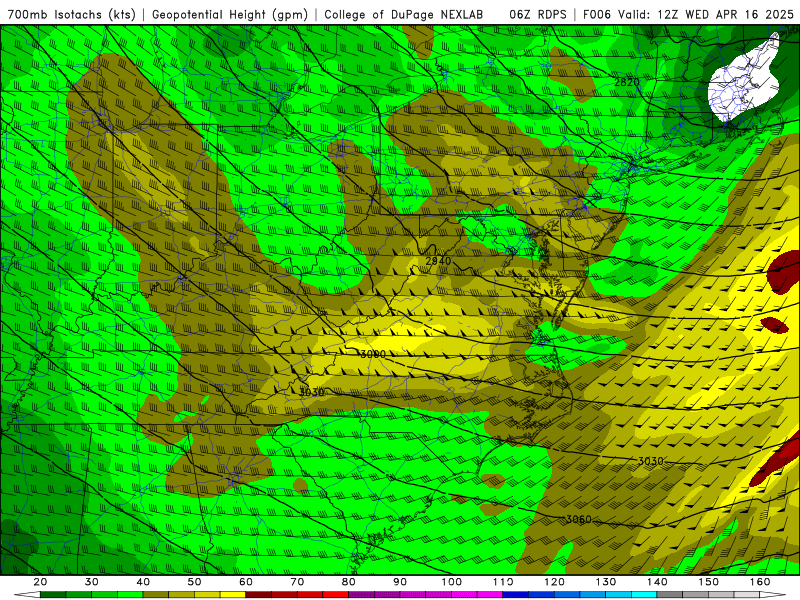
Task: Click the "College of DuPage NEXLAB" header text
Action: pos(404,14)
